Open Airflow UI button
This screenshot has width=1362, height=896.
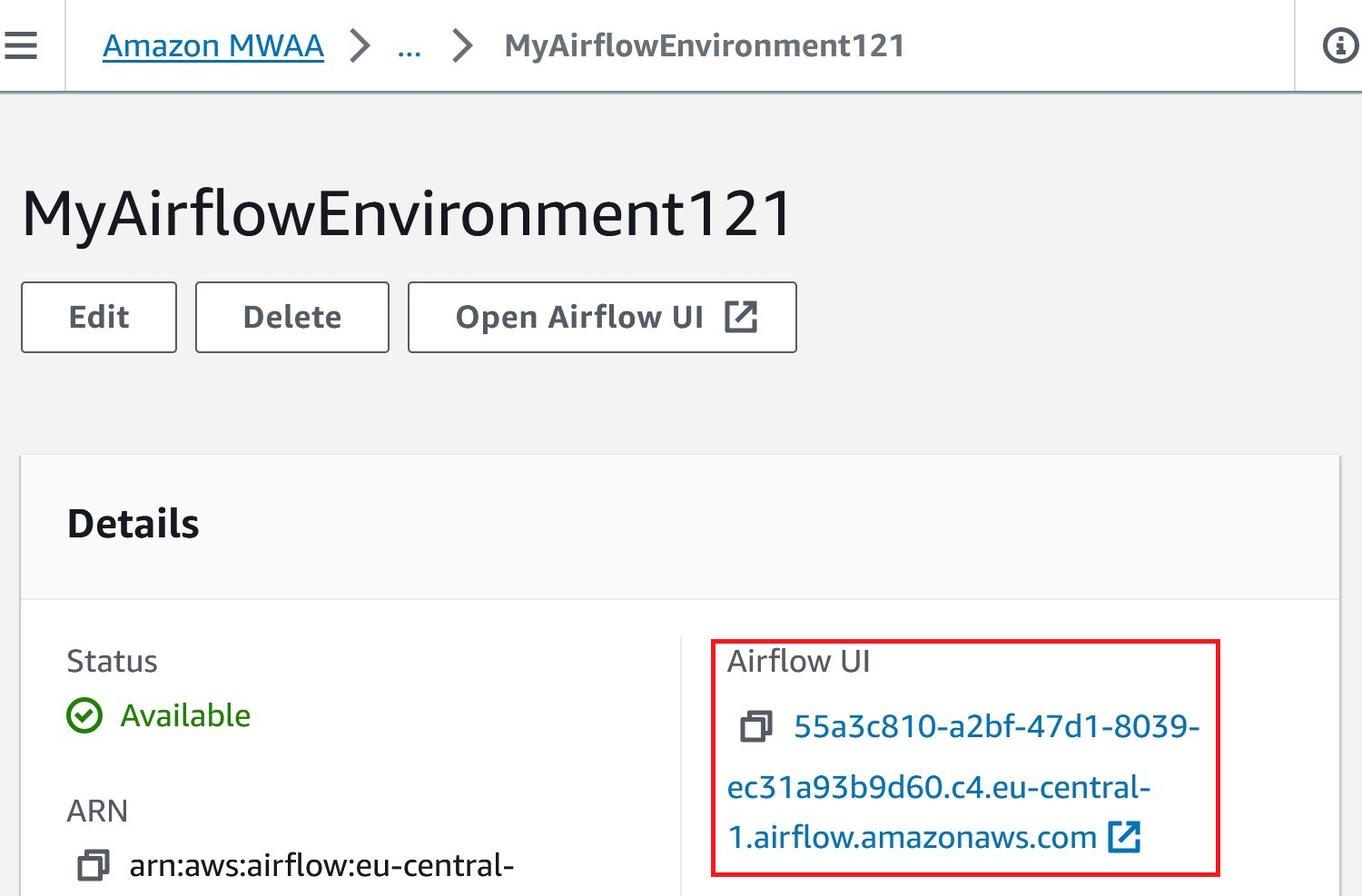[x=602, y=317]
